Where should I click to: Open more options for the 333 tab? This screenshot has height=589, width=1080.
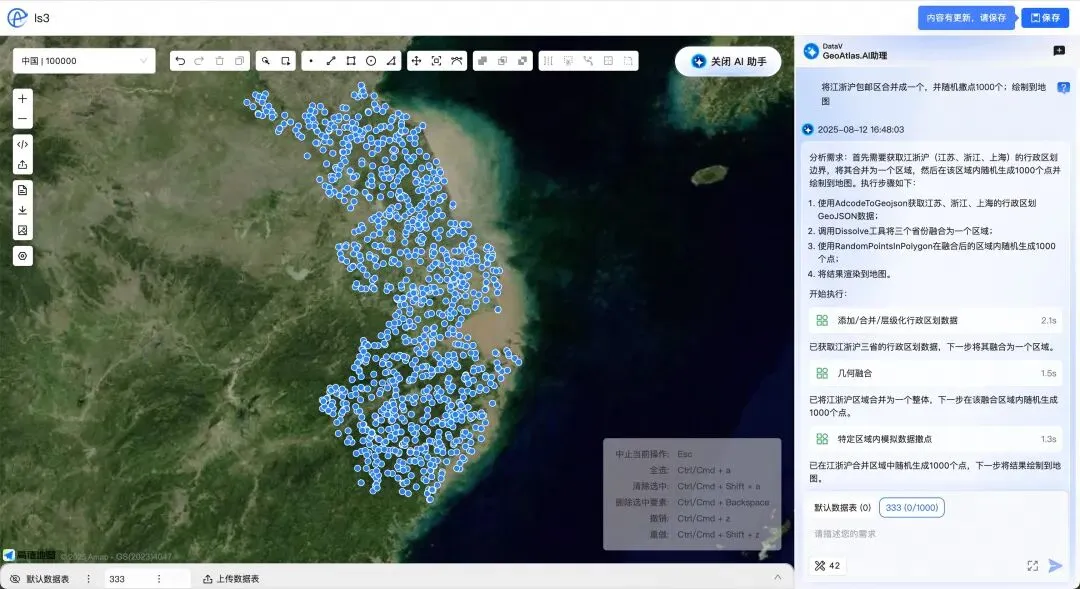click(159, 579)
